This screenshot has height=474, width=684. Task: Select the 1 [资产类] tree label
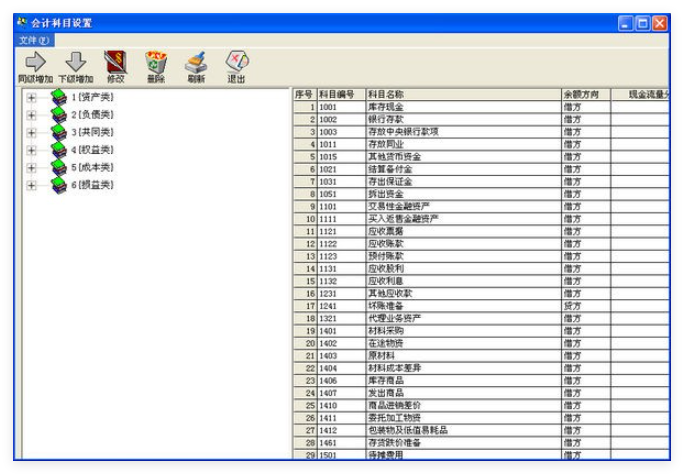[x=92, y=97]
